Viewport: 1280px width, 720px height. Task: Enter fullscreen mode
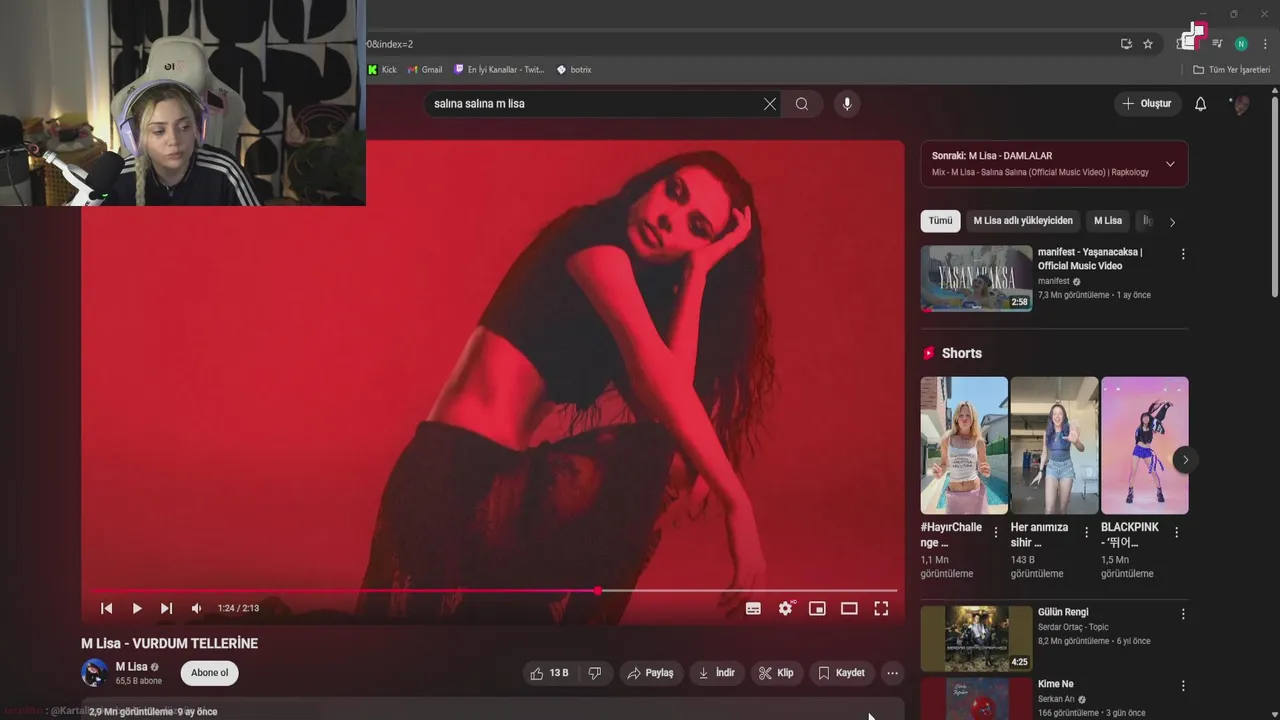[881, 608]
